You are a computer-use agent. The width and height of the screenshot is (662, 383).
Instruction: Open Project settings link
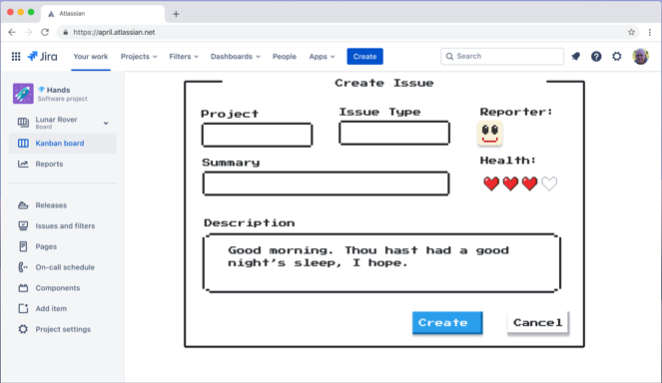(x=63, y=329)
